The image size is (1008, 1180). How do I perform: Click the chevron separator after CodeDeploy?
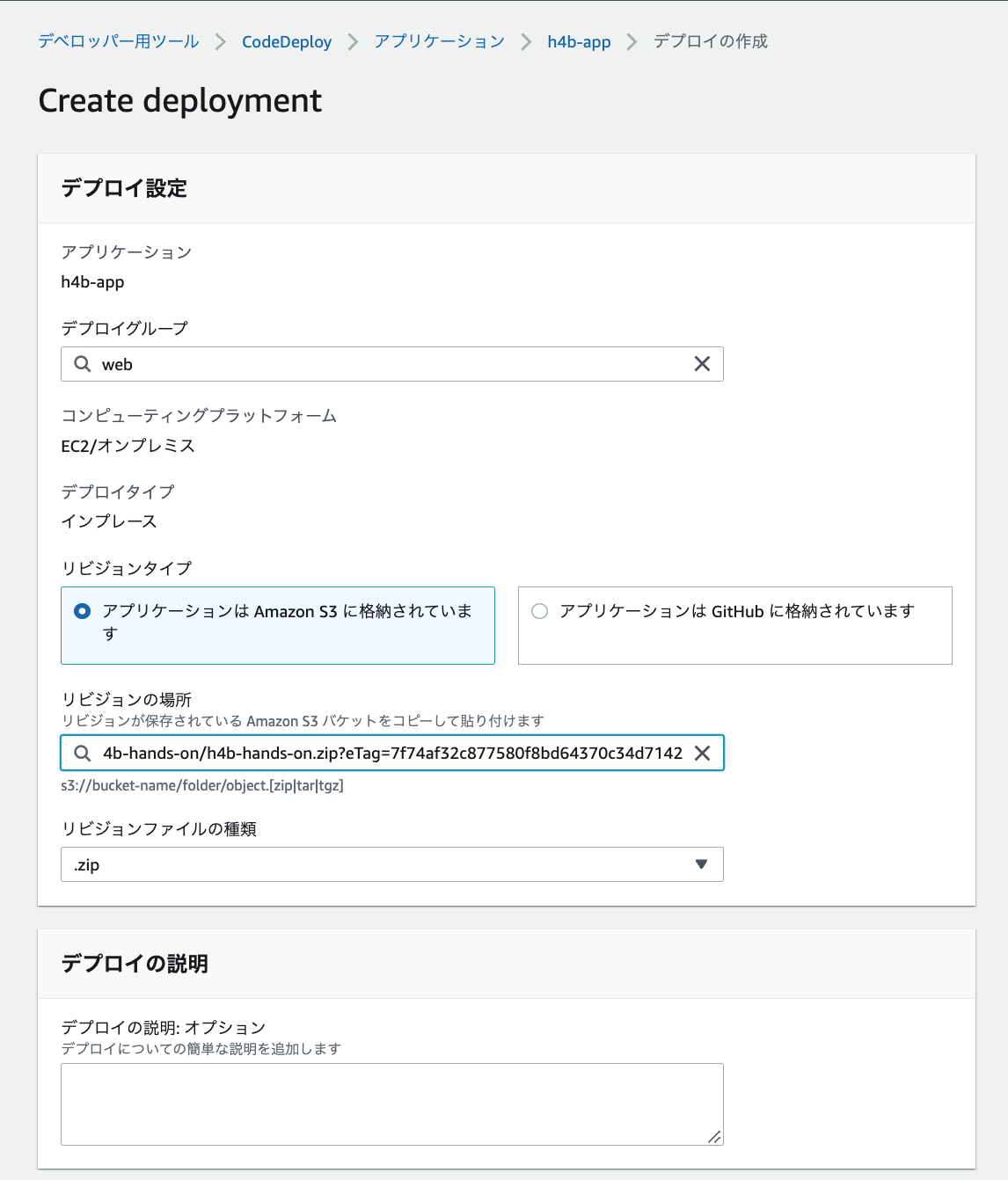coord(352,41)
